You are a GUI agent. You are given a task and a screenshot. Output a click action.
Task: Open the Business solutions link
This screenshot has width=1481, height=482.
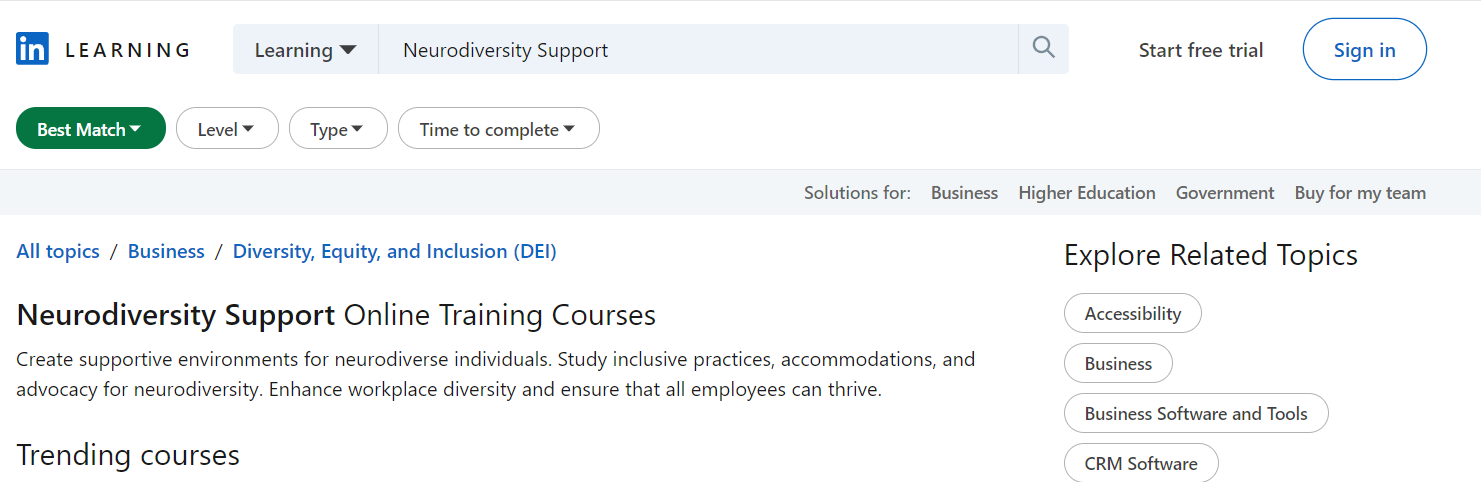click(964, 193)
